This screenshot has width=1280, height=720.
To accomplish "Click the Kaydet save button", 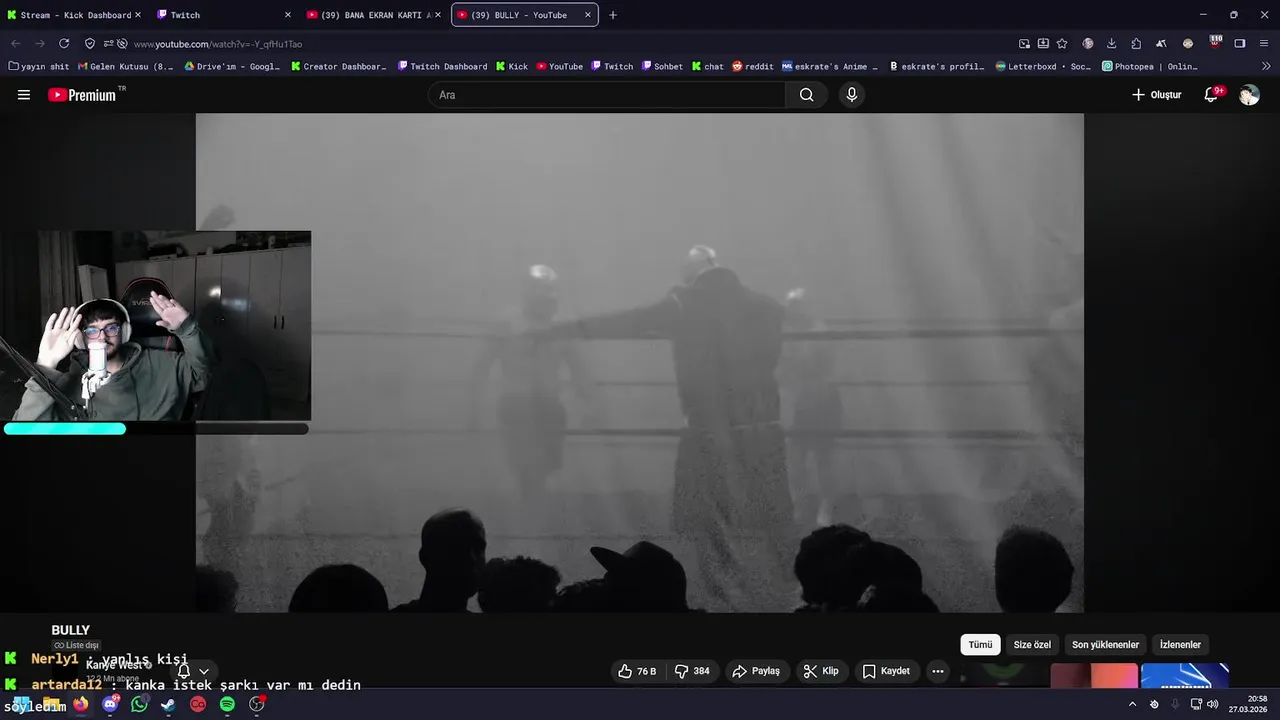I will tap(886, 671).
